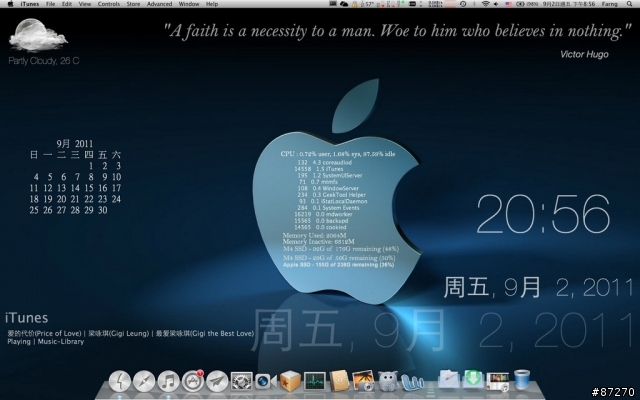Open Address Book icon in Dock
Viewport: 640px width, 400px height.
tap(340, 381)
